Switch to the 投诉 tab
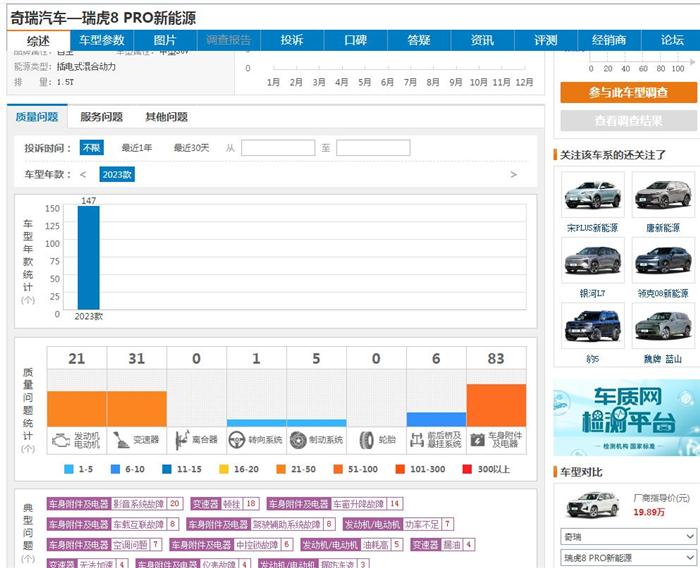 click(x=292, y=40)
